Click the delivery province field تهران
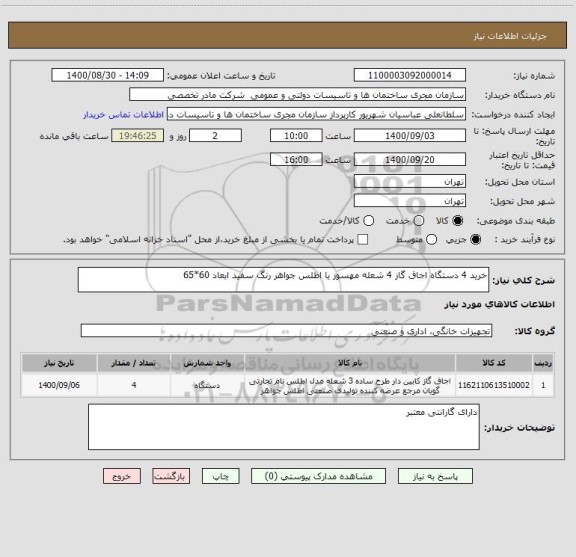This screenshot has width=576, height=557. tap(410, 182)
